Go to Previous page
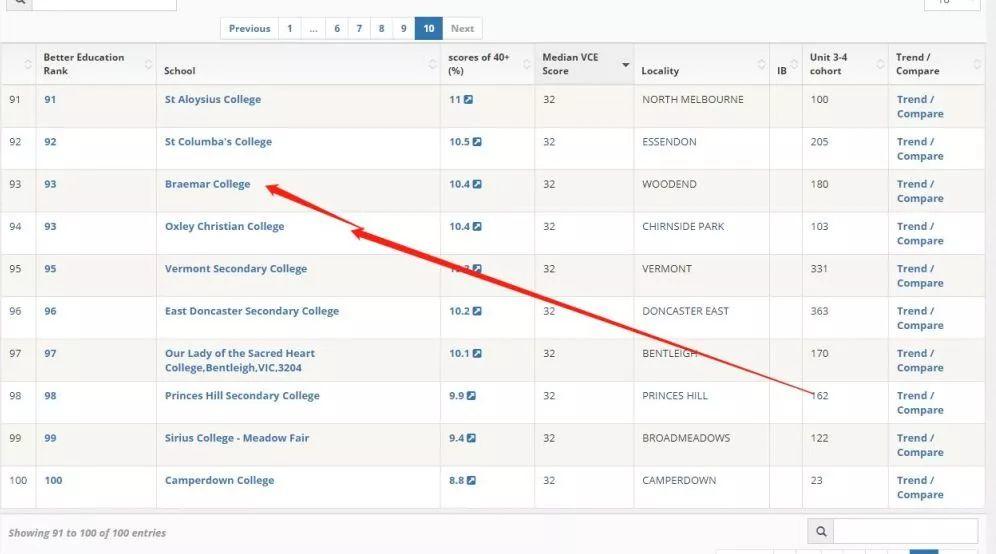This screenshot has height=554, width=996. (250, 29)
